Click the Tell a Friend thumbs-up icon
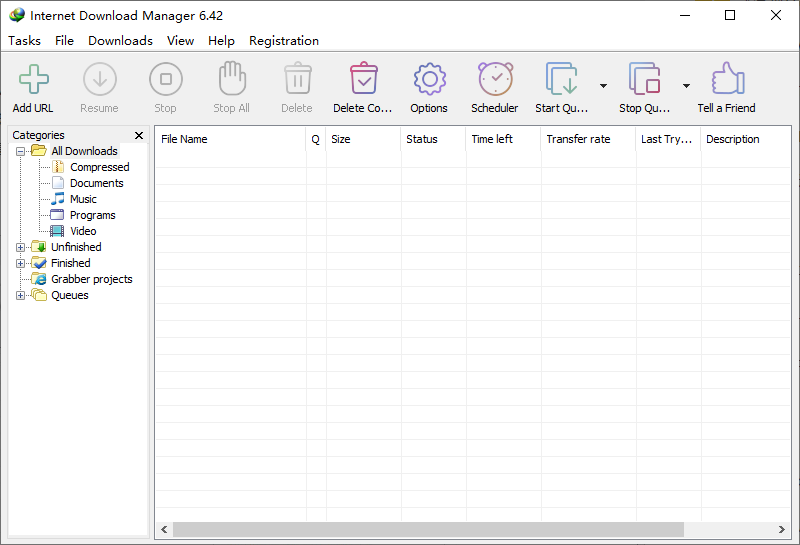The image size is (800, 545). coord(727,78)
